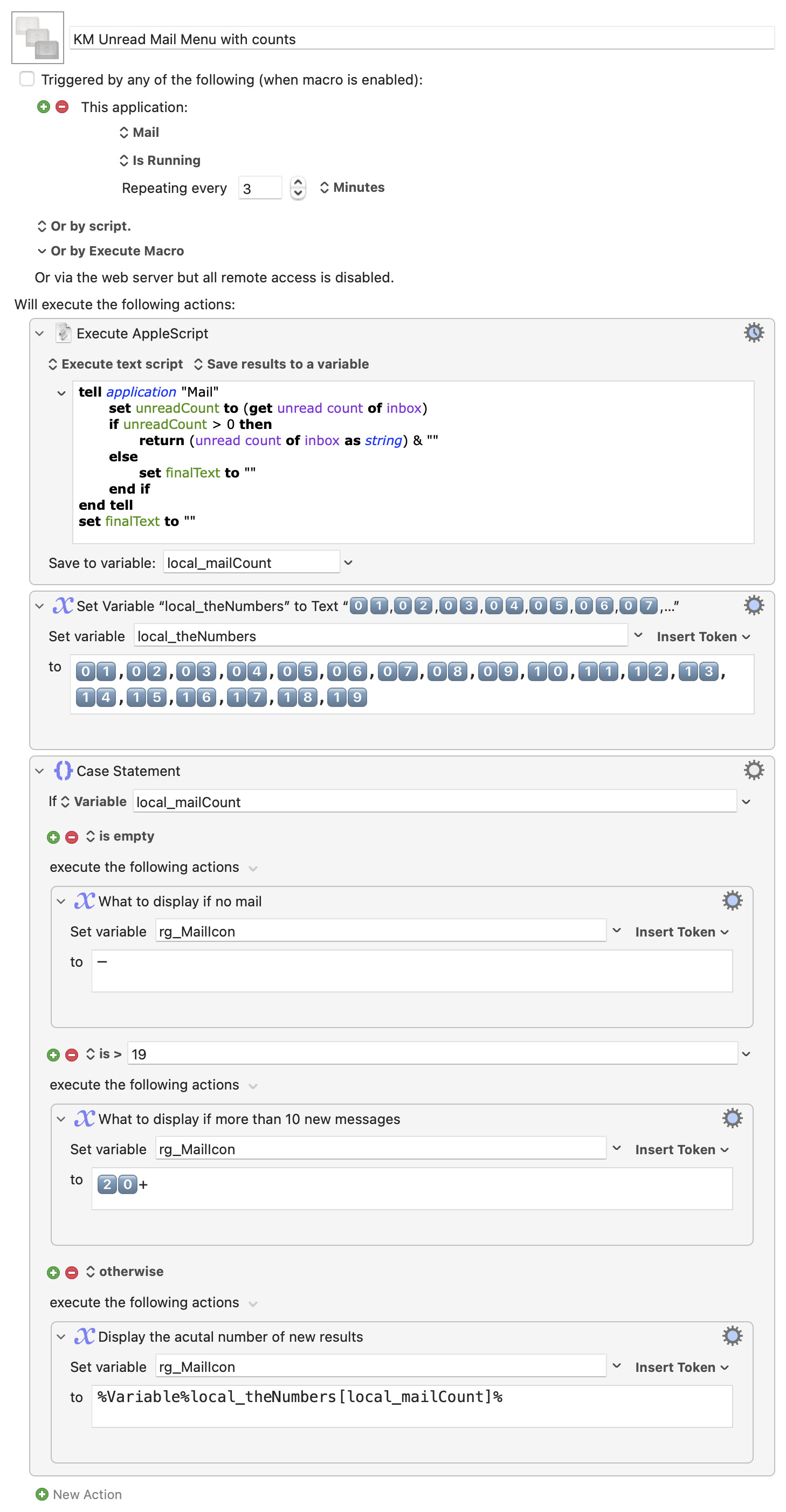
Task: Collapse the Set Variable local_theNumbers action
Action: point(39,606)
